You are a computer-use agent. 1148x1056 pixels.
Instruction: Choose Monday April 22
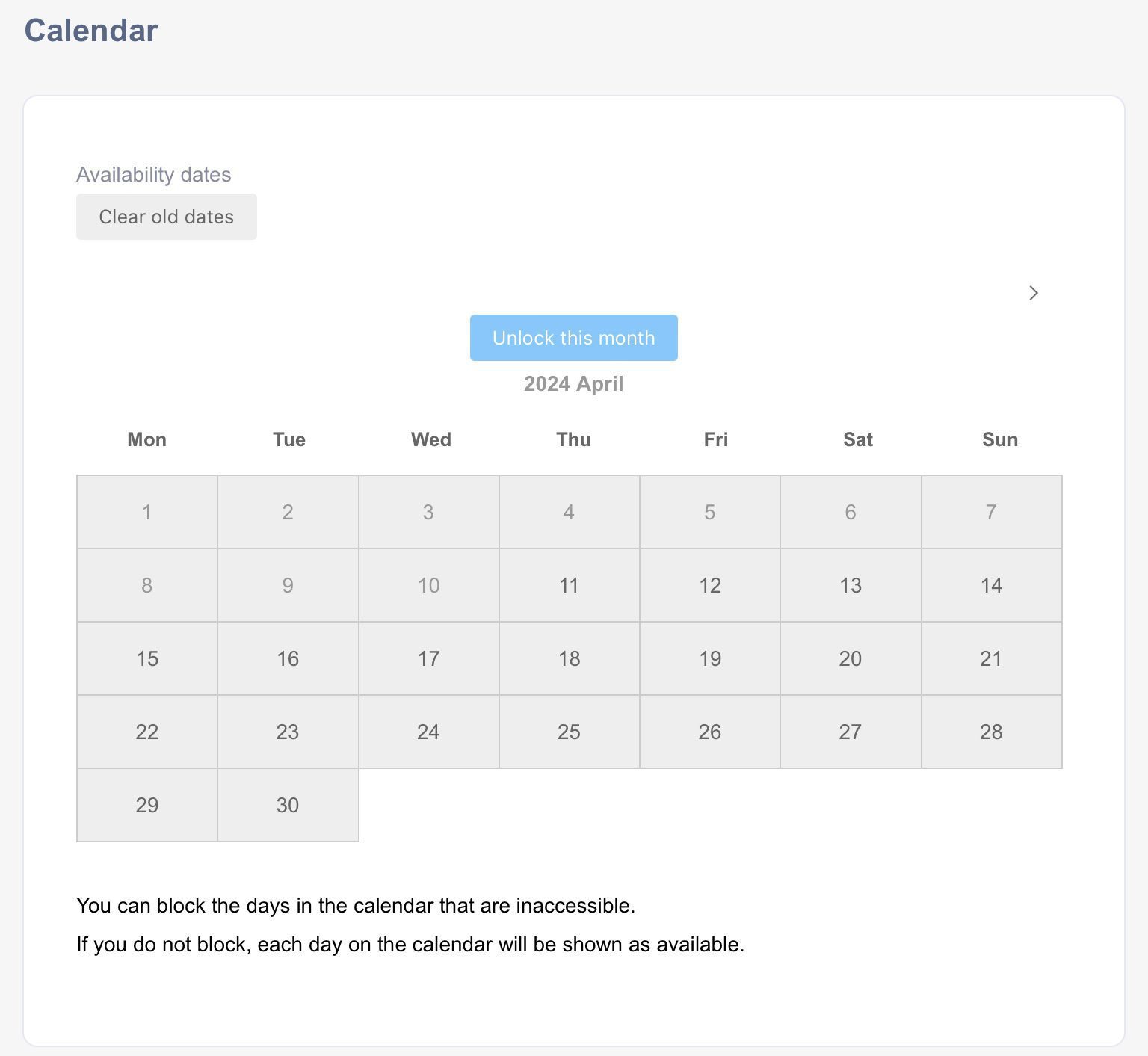[147, 732]
